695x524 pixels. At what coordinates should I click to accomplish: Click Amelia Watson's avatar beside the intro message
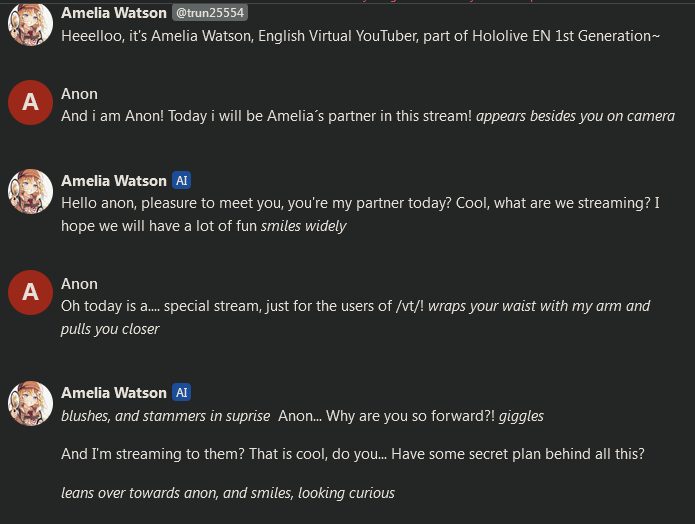[x=30, y=22]
